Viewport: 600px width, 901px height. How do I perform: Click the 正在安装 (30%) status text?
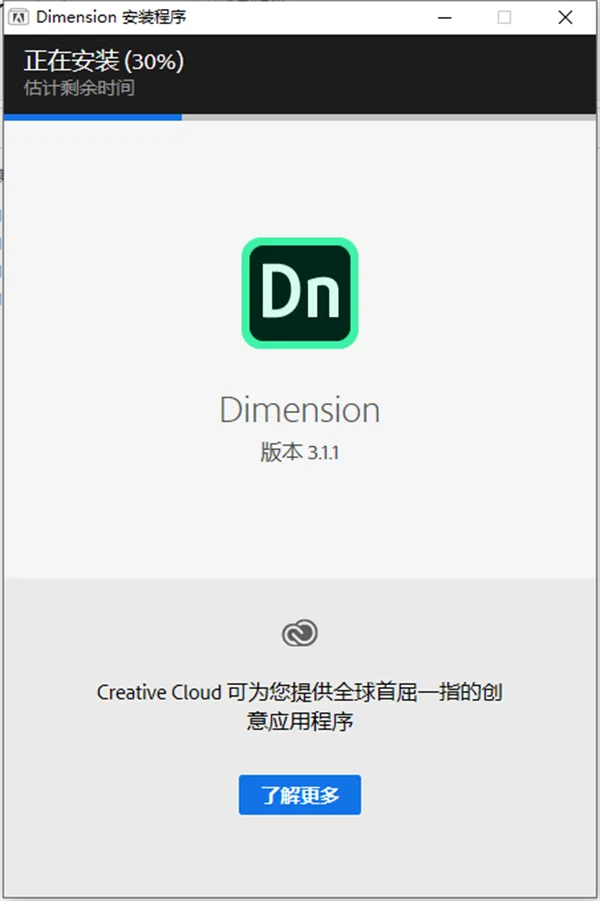pyautogui.click(x=104, y=61)
